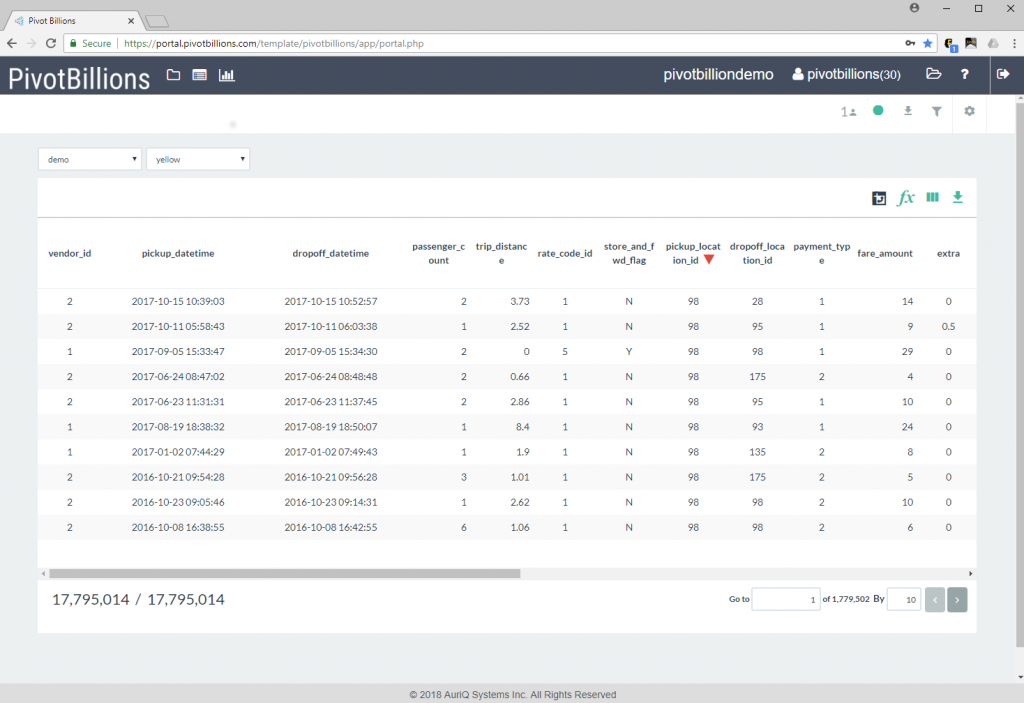This screenshot has height=703, width=1024.
Task: Click the page vertical scrollbar down arrow
Action: (x=1020, y=677)
